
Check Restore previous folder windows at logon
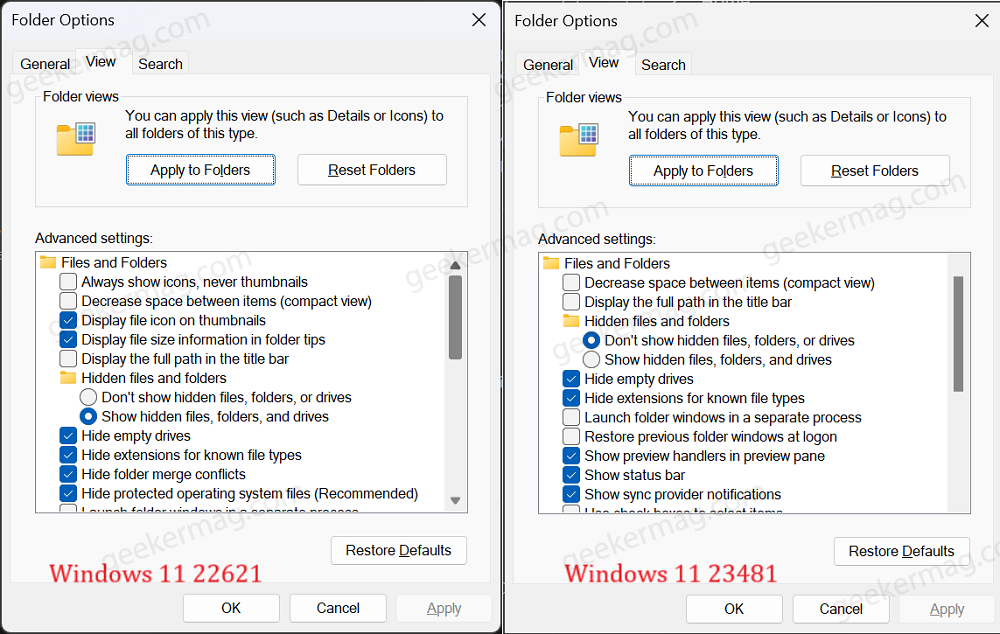571,436
